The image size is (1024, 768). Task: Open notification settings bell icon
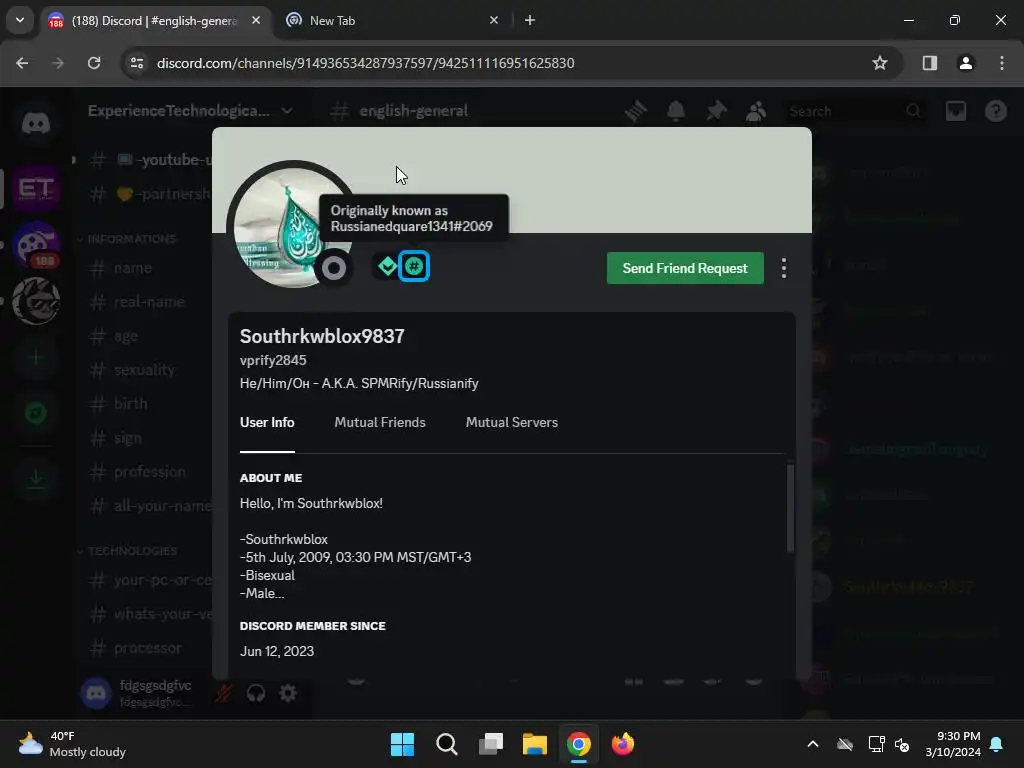pyautogui.click(x=676, y=111)
